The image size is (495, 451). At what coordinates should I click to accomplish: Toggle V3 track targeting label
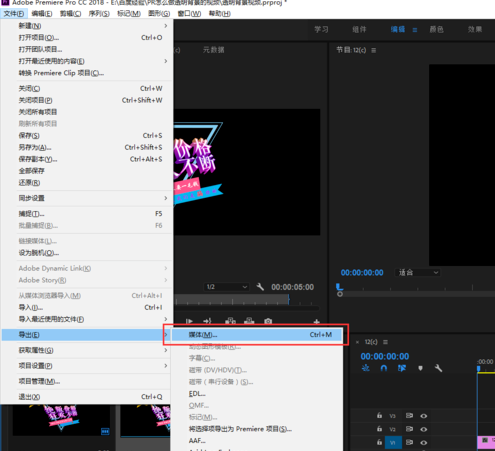click(393, 416)
